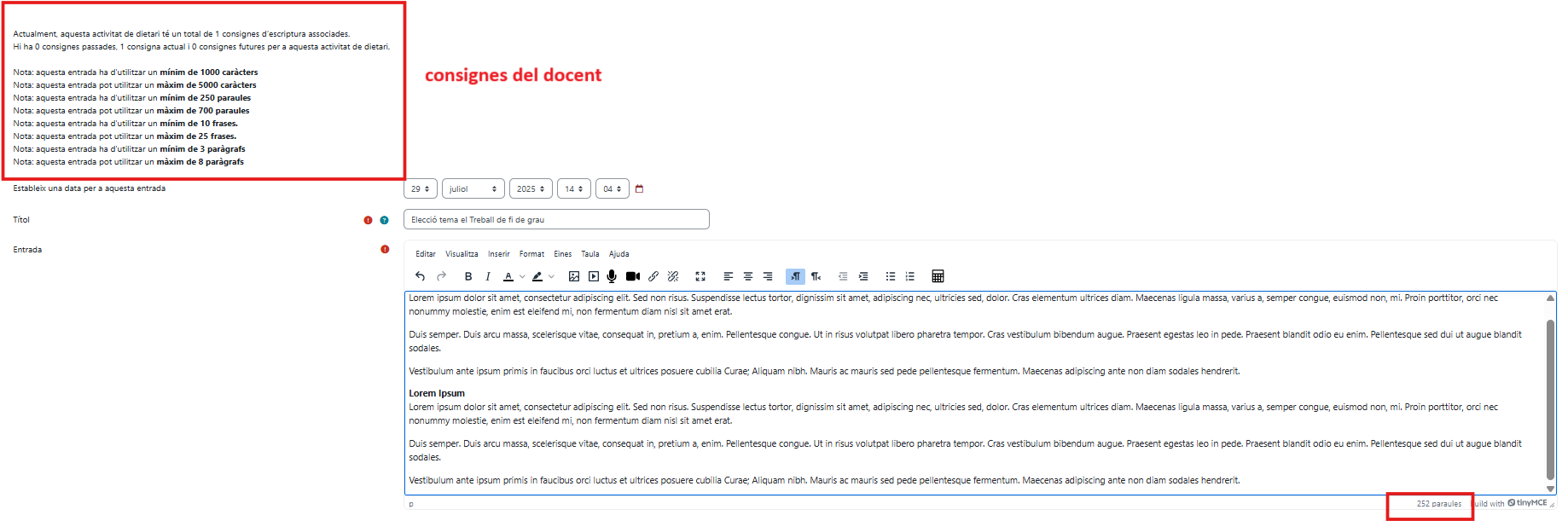Toggle italic formatting

coord(488,276)
